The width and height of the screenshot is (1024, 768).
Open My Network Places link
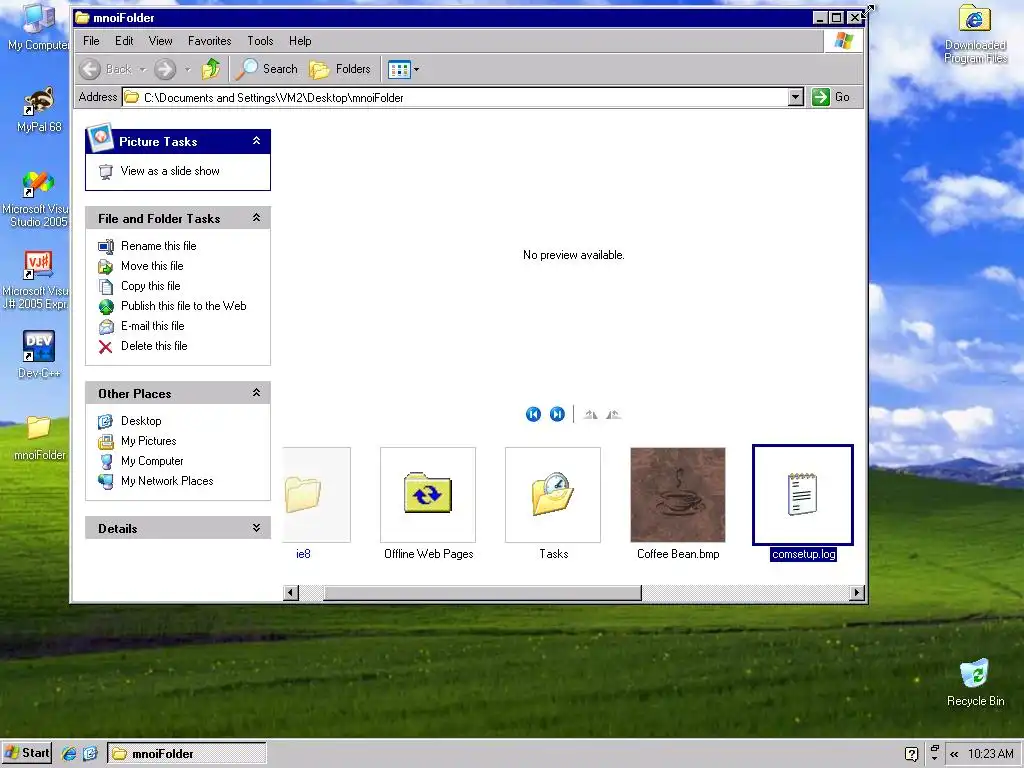167,481
